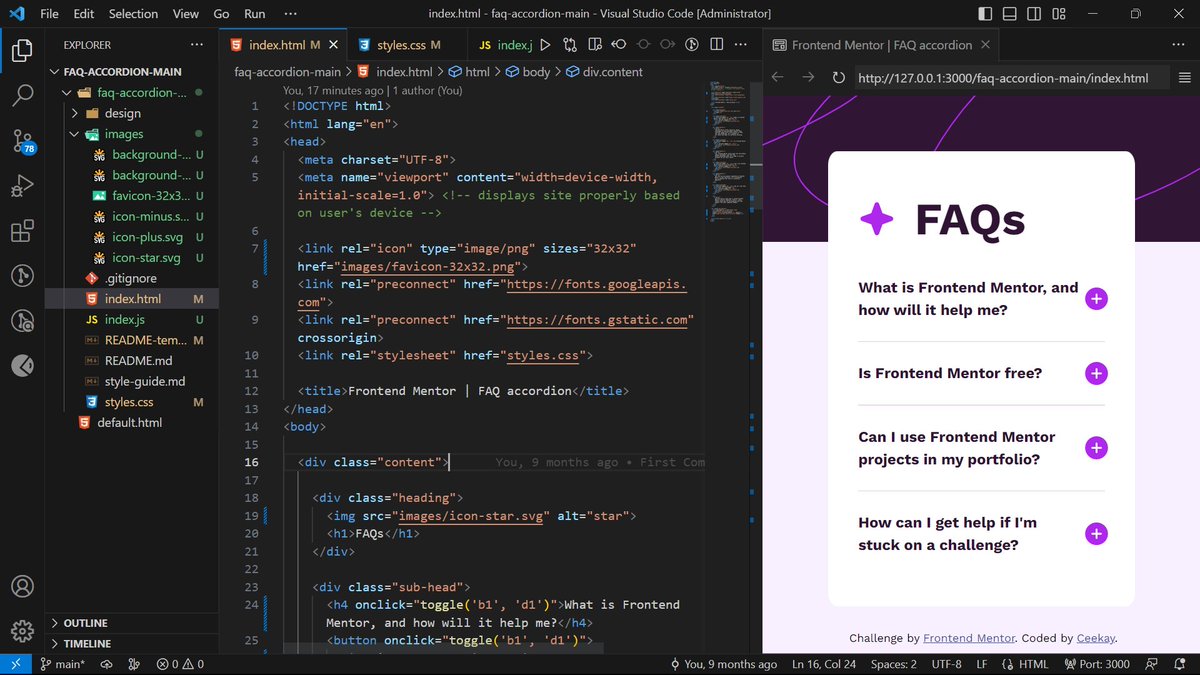Screen dimensions: 1200x675
Task: Click Ln 16, Col 24 in status bar
Action: 824,664
